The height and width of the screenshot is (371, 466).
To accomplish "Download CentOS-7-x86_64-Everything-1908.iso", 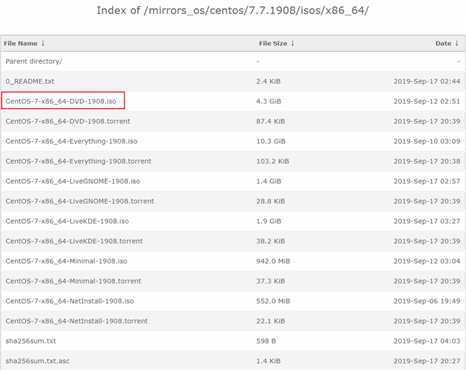I will [x=71, y=141].
